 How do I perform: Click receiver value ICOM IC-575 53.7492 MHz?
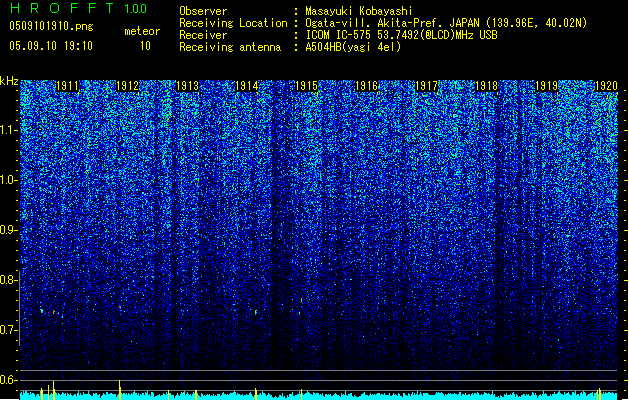401,35
